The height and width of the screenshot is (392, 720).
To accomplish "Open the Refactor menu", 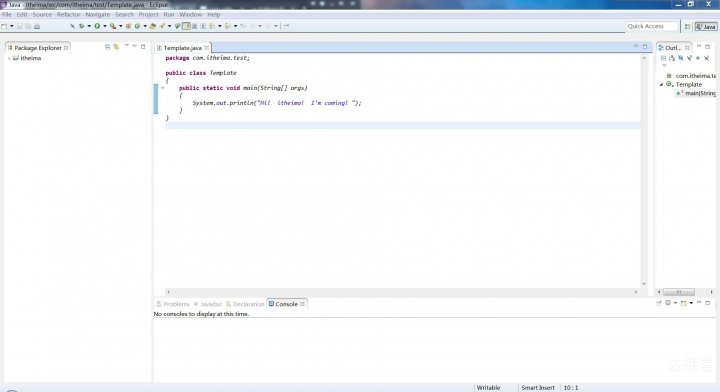I will tap(68, 15).
